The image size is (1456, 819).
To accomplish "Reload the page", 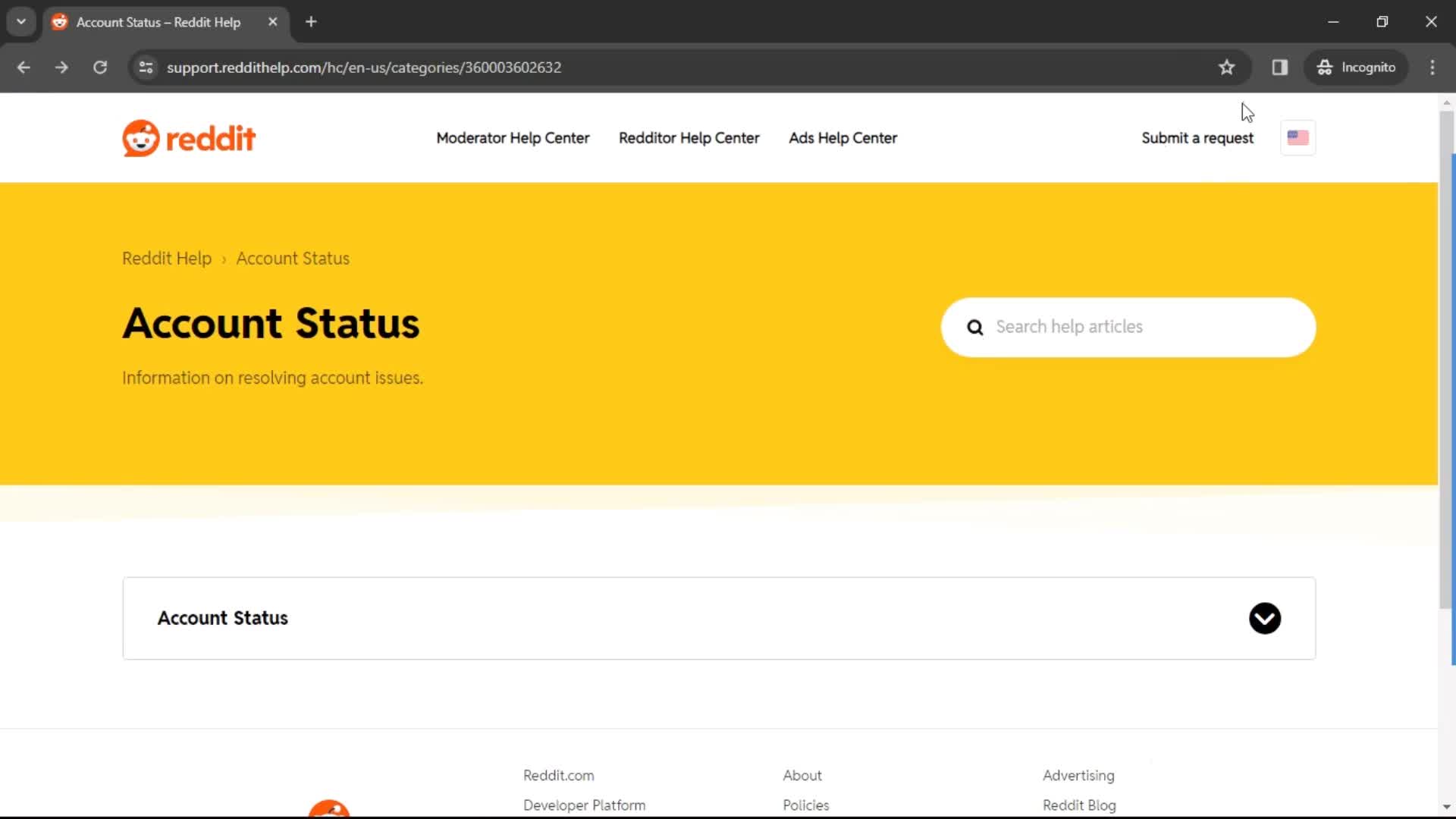I will 100,67.
